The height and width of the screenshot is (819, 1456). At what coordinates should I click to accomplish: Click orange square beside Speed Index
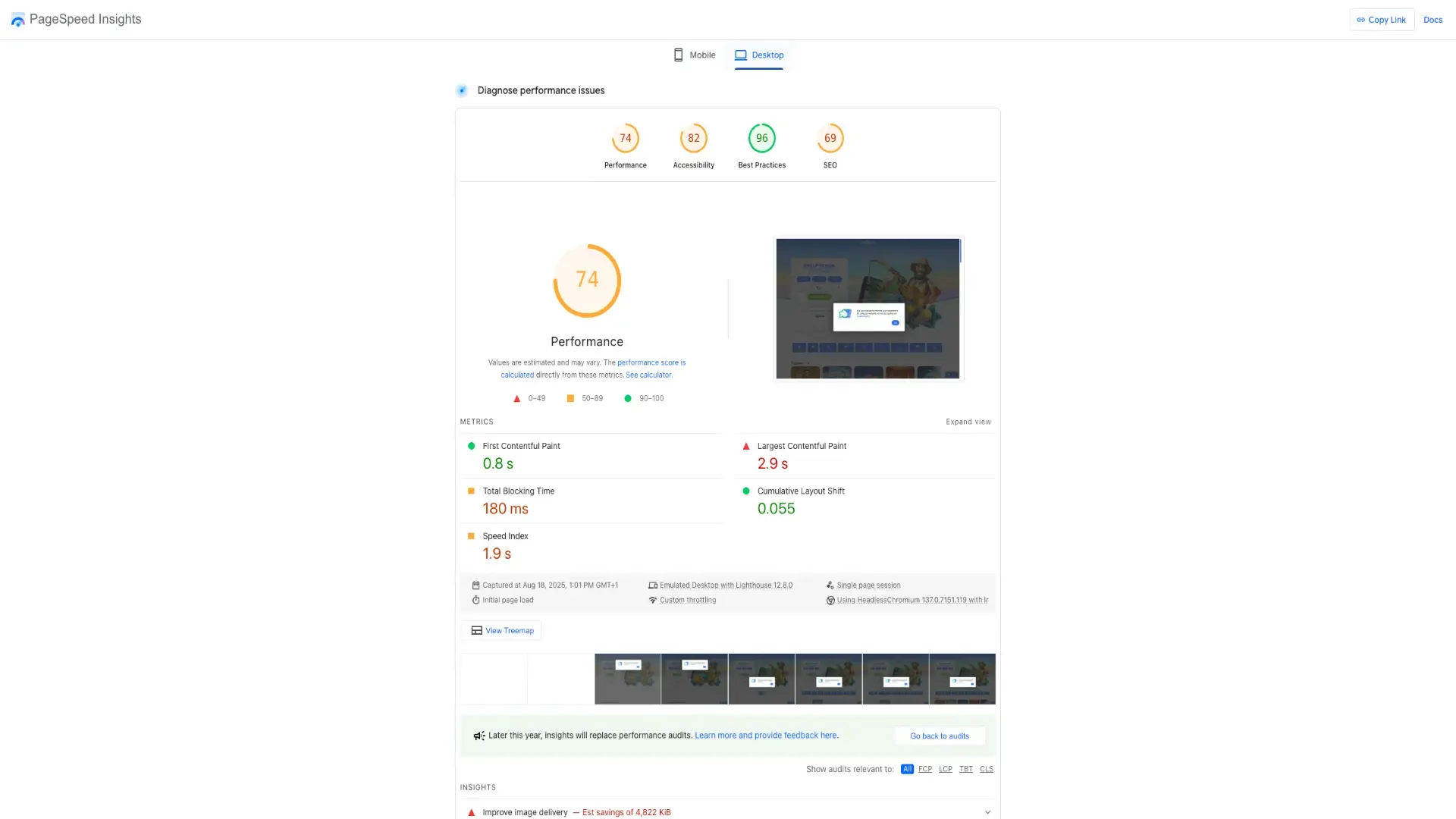coord(471,535)
